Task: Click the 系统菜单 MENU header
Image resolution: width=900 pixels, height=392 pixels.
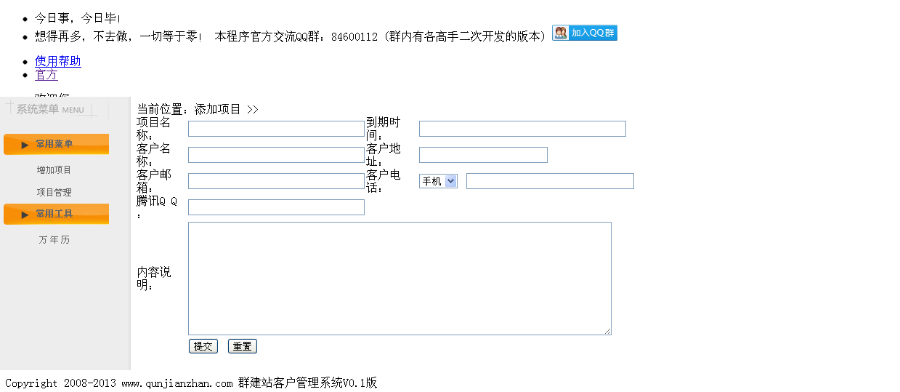Action: pyautogui.click(x=50, y=109)
